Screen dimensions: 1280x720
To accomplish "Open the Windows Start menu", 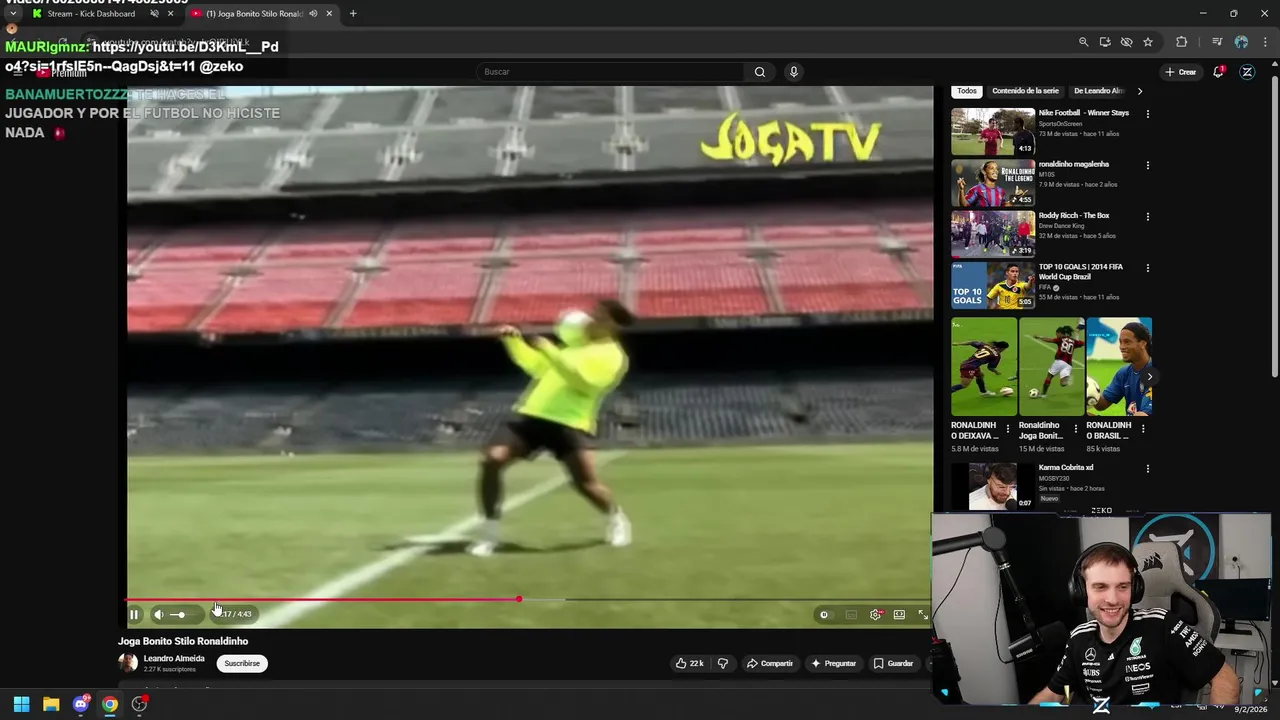I will (x=21, y=704).
